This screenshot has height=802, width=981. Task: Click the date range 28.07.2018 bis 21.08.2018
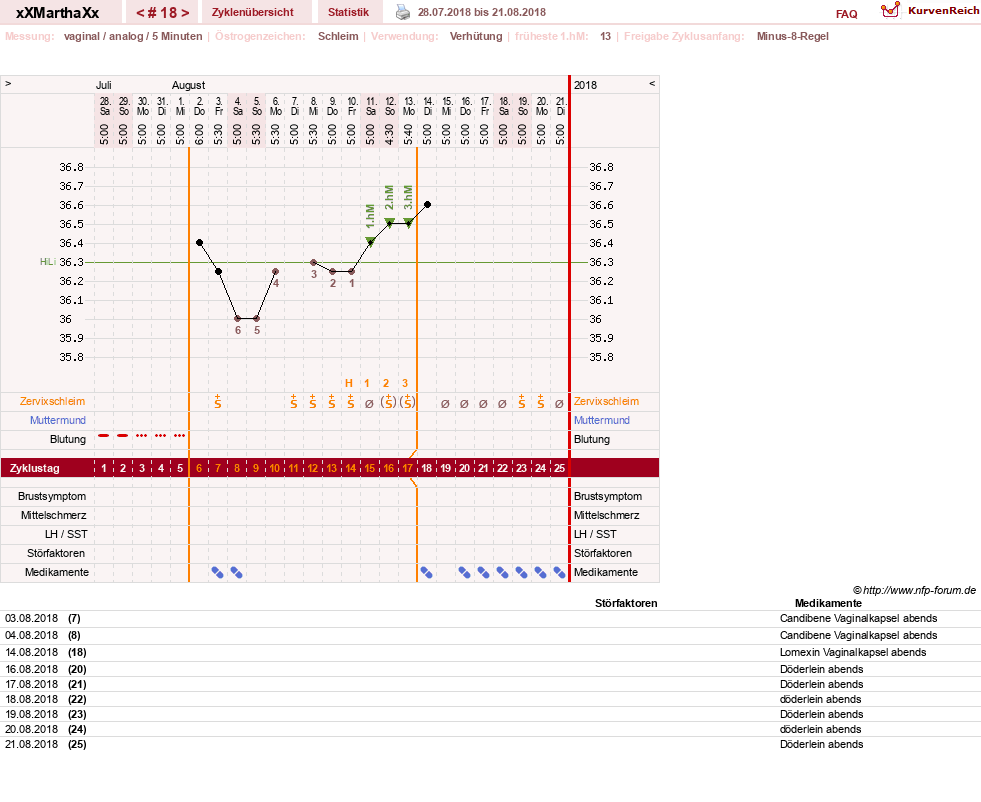click(x=482, y=12)
